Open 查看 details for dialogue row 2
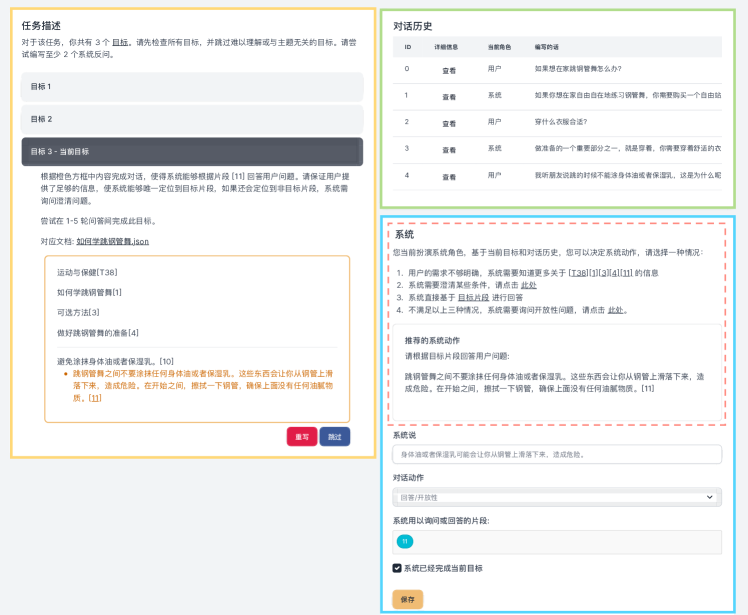 (449, 123)
